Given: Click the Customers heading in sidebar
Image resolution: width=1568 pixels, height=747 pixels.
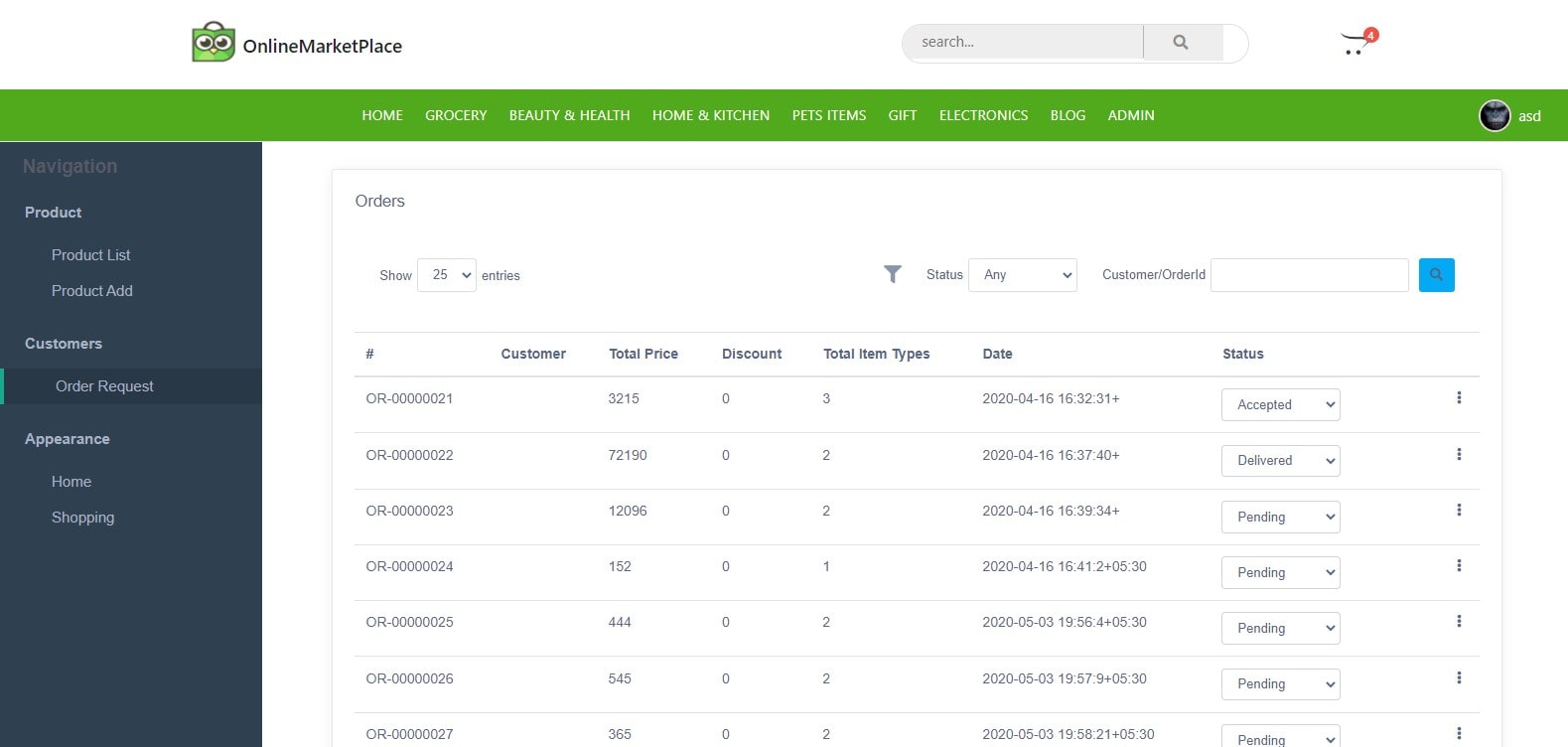Looking at the screenshot, I should coord(64,344).
